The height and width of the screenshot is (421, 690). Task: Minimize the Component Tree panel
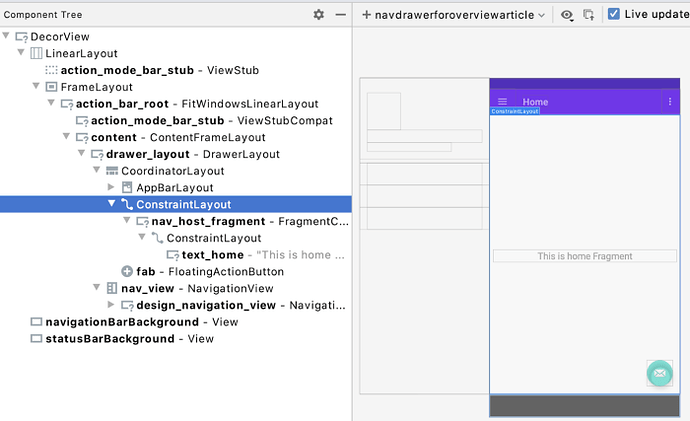pos(341,15)
